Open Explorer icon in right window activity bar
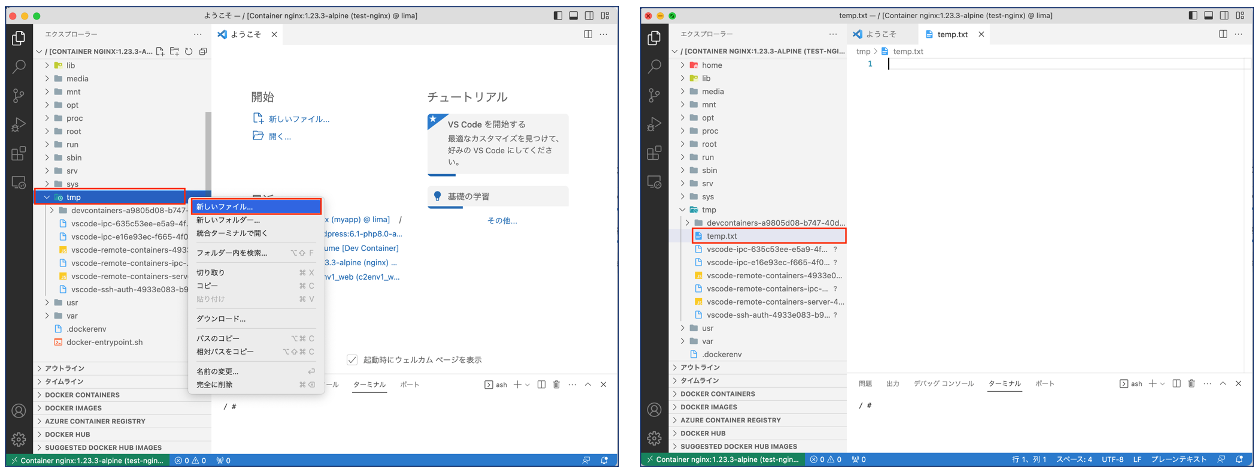1259x474 pixels. pos(654,38)
